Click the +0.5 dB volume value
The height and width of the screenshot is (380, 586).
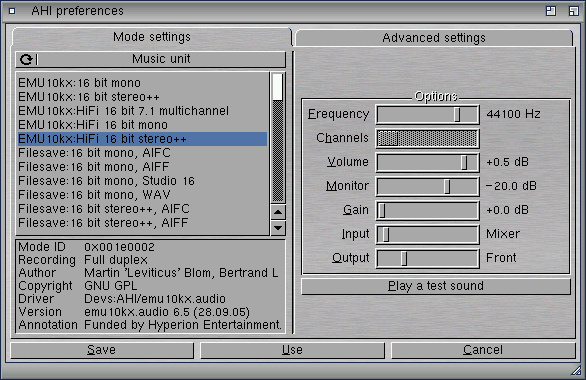[508, 162]
